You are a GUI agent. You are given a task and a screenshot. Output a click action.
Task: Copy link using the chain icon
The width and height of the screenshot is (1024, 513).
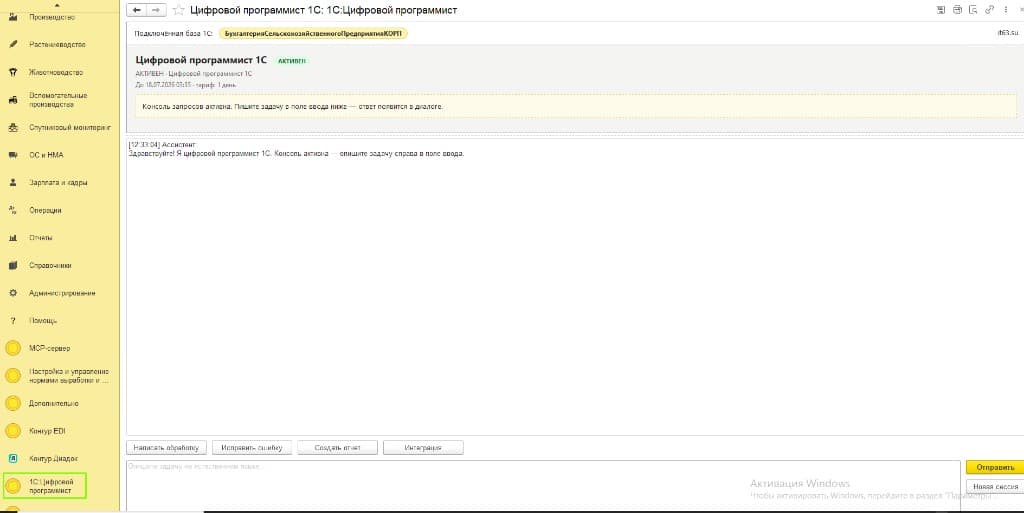990,10
